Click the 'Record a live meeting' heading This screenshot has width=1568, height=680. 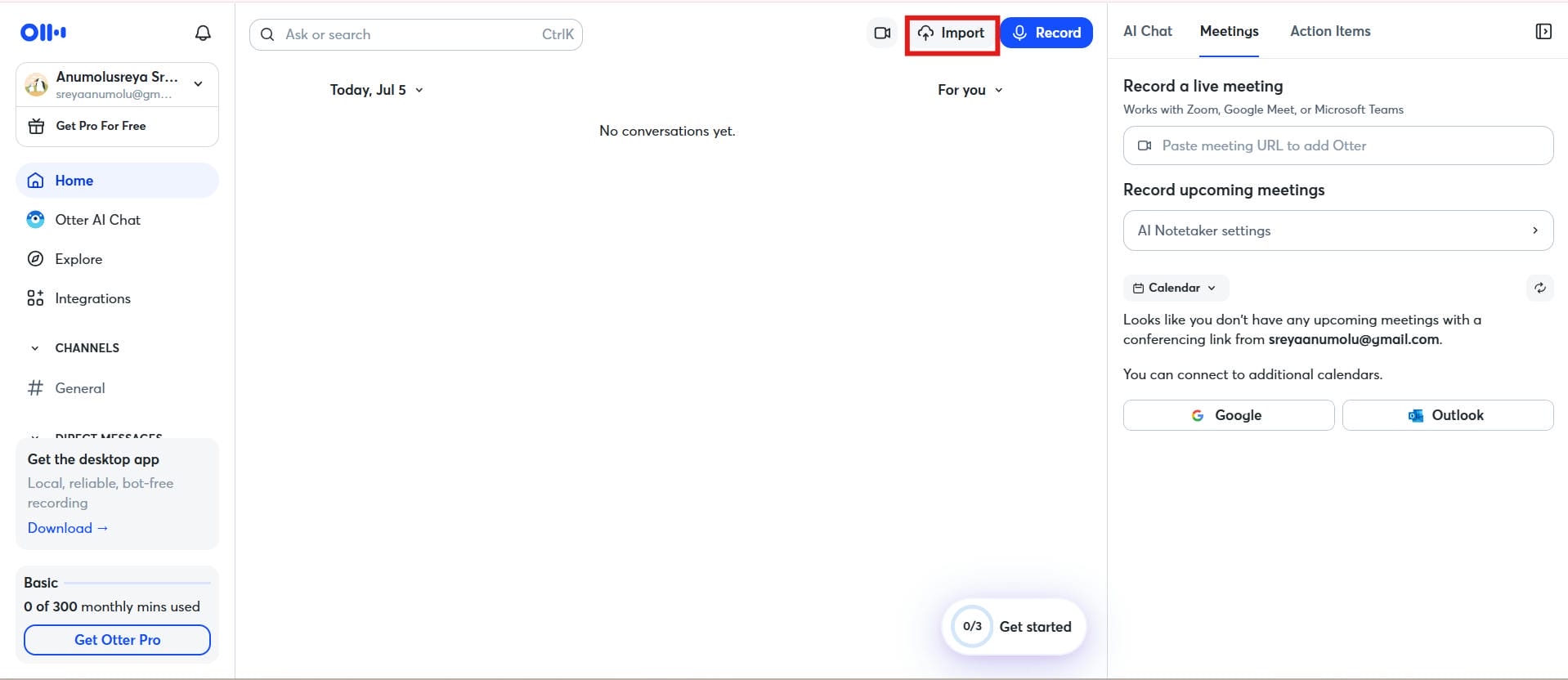1203,86
